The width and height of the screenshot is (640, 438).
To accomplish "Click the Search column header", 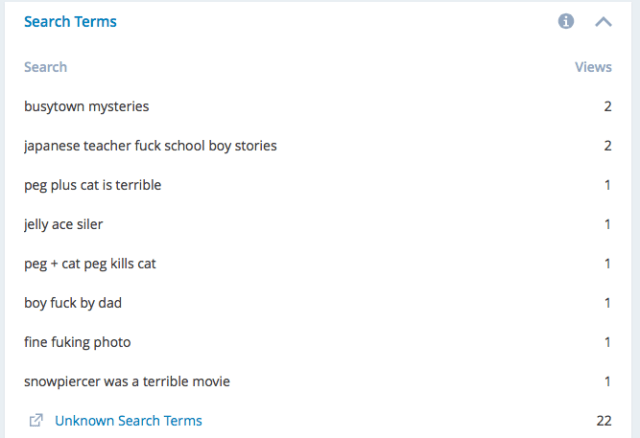I will click(x=45, y=67).
